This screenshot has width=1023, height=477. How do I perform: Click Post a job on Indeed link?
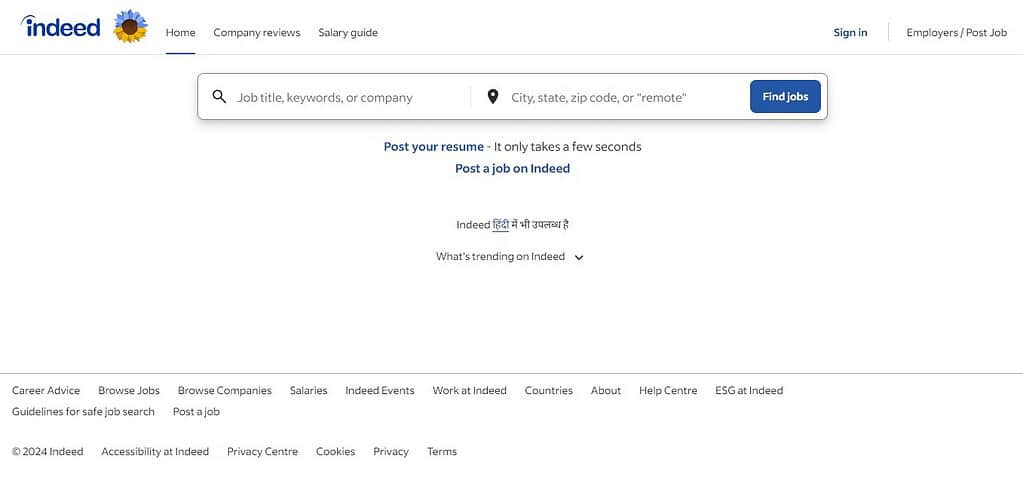point(512,168)
